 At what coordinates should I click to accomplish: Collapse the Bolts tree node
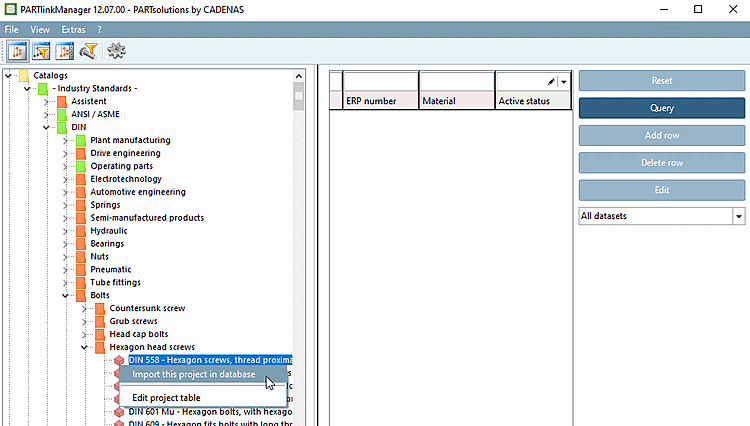tap(66, 295)
